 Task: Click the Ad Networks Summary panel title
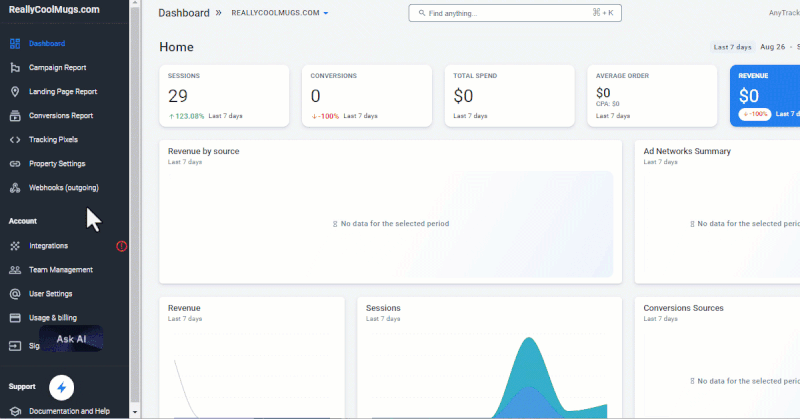click(x=687, y=152)
